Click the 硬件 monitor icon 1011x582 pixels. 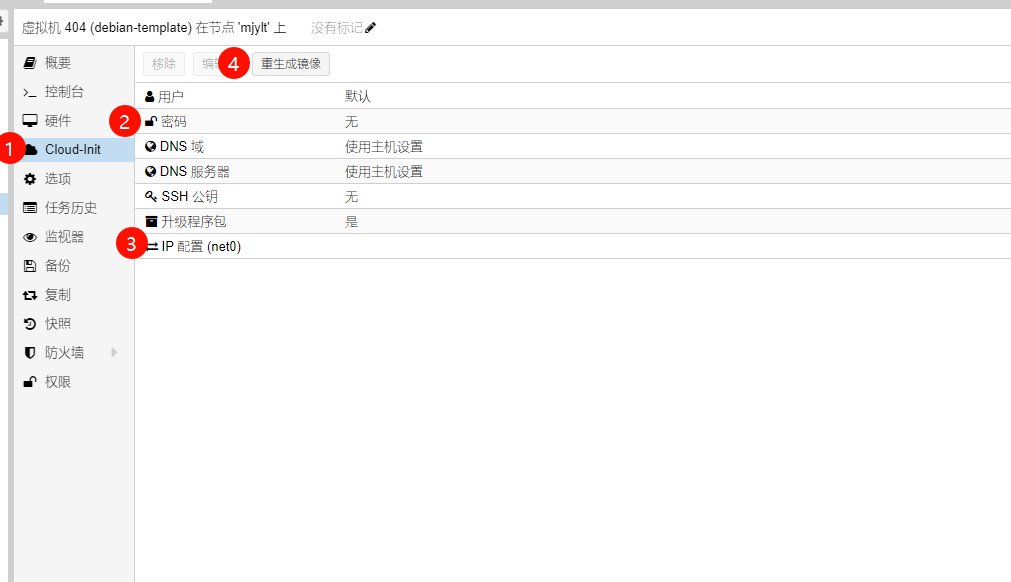pos(30,121)
